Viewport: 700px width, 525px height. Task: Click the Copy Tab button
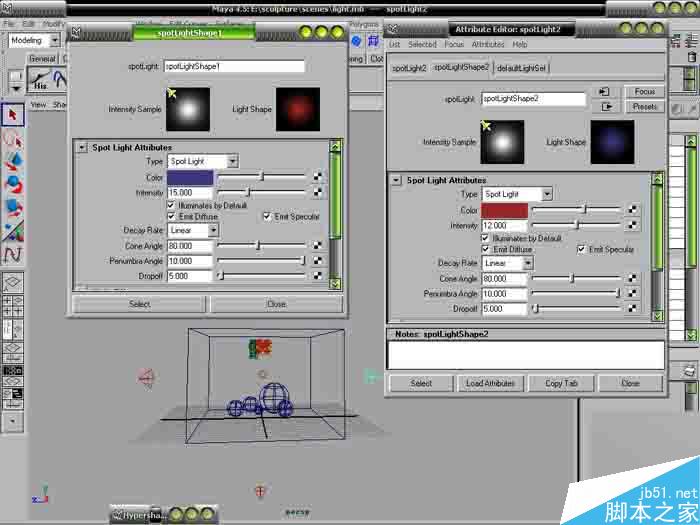pyautogui.click(x=561, y=383)
